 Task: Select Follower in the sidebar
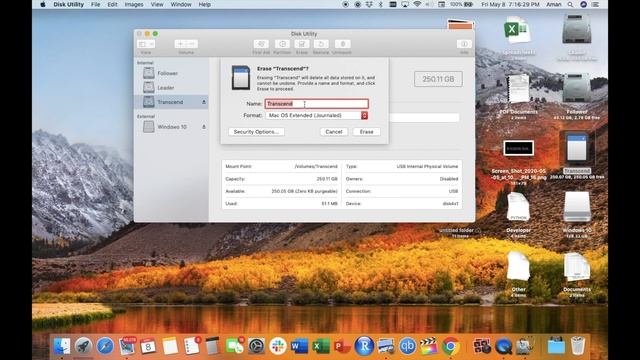tap(167, 73)
